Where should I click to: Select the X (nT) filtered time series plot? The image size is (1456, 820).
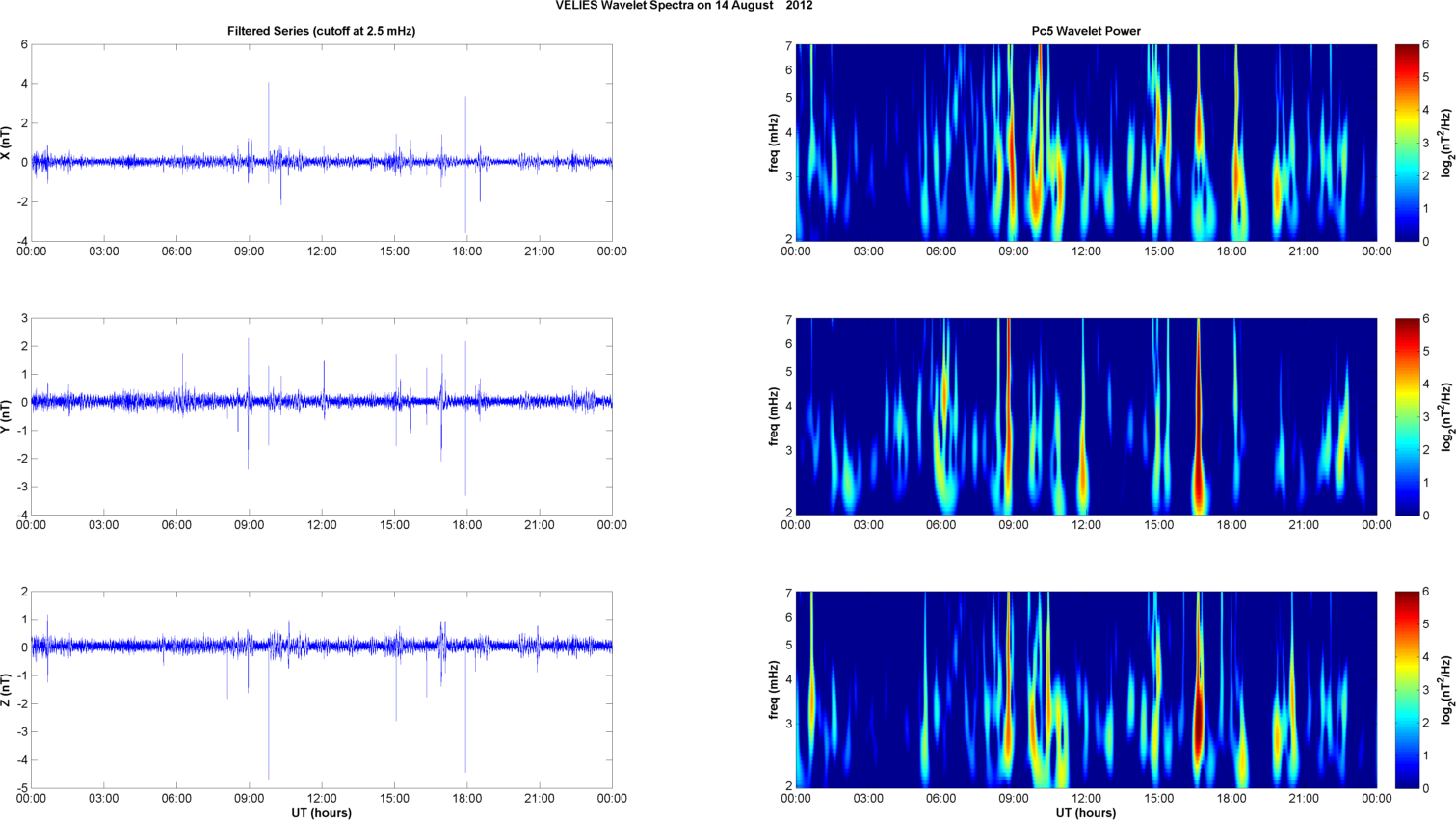coord(322,143)
